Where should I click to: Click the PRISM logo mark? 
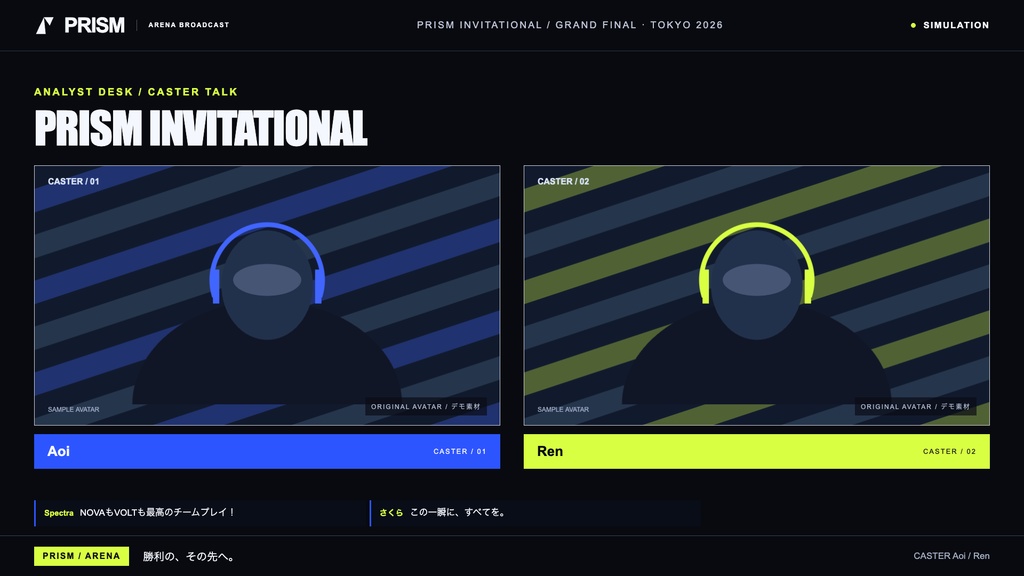[44, 25]
